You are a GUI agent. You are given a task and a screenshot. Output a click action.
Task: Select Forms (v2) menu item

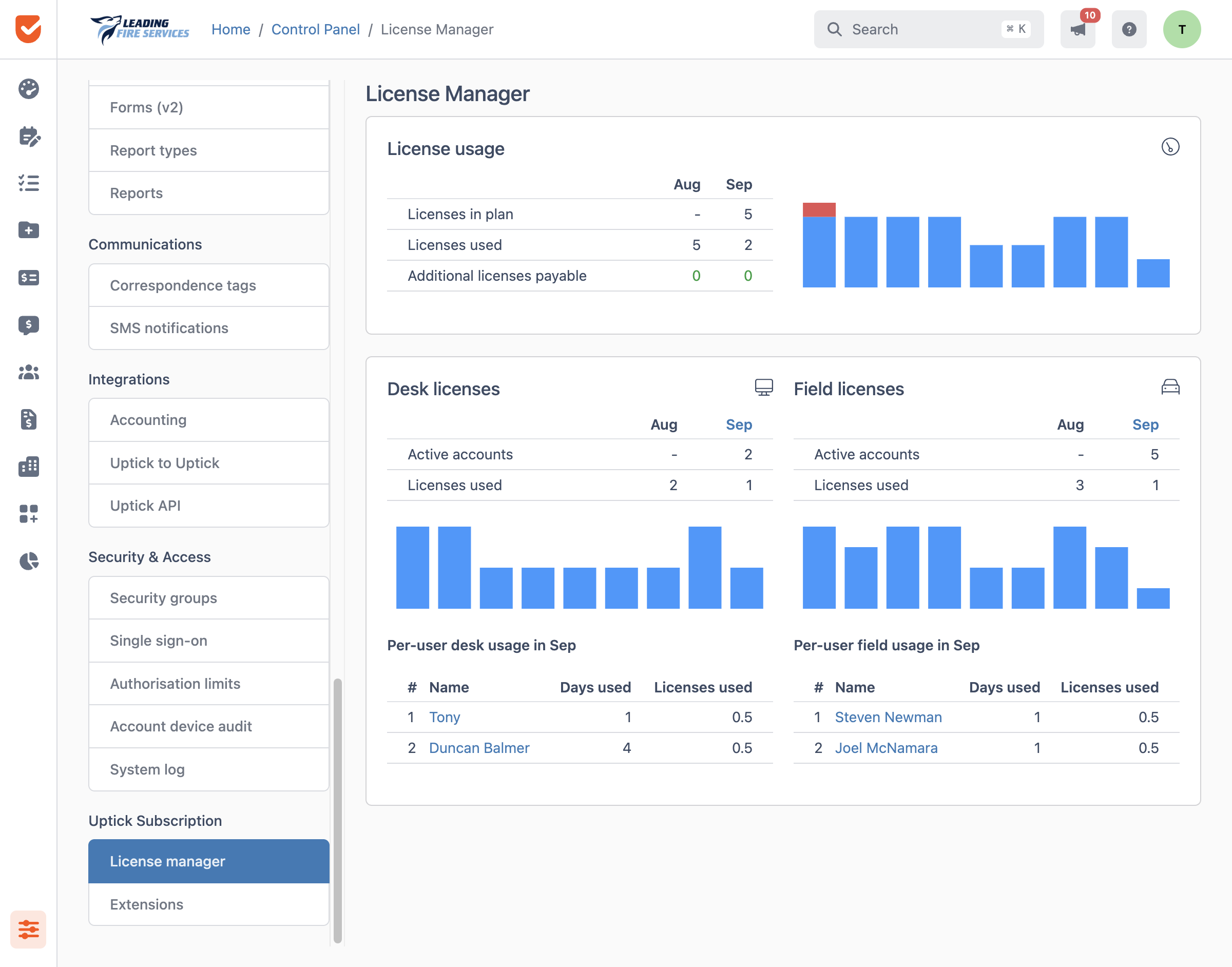(209, 107)
